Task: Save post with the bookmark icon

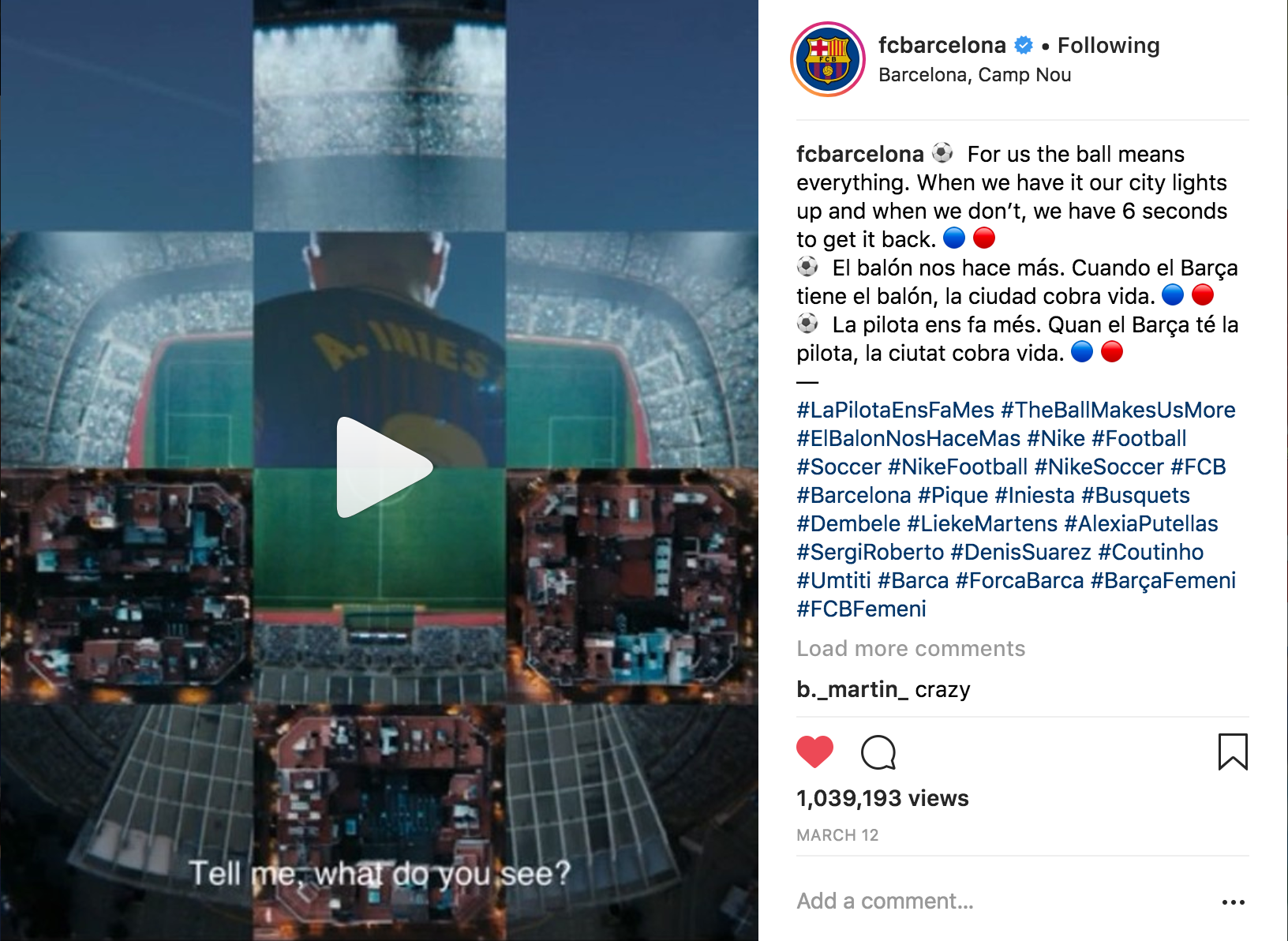Action: (x=1233, y=752)
